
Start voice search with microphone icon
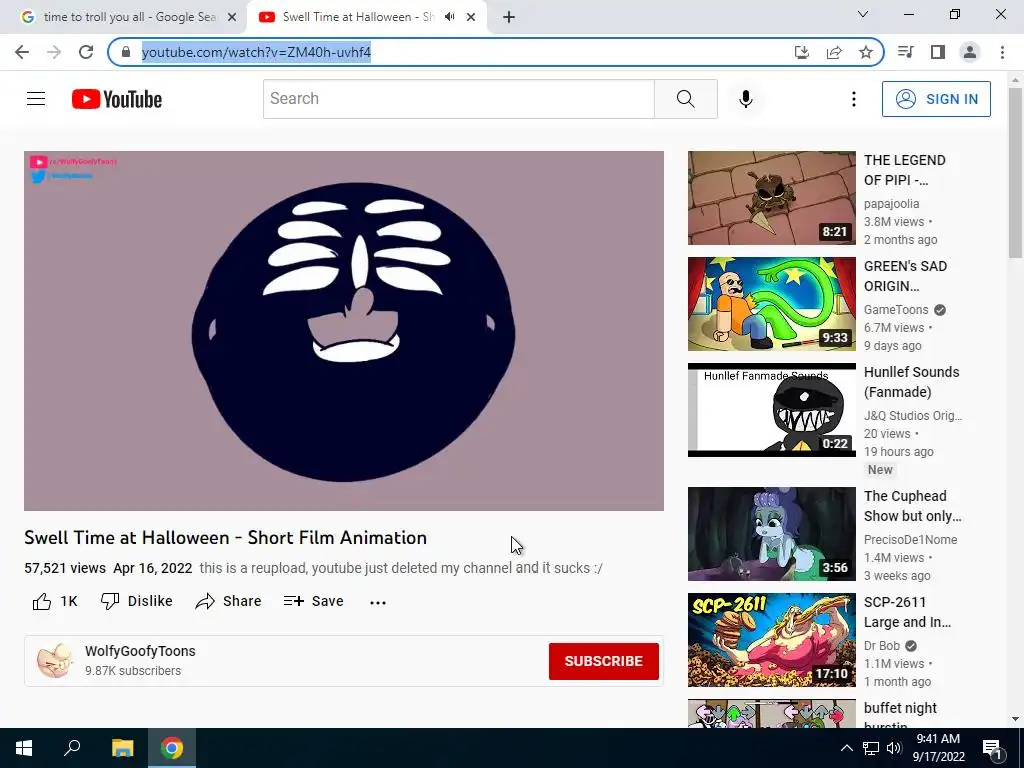click(x=745, y=99)
